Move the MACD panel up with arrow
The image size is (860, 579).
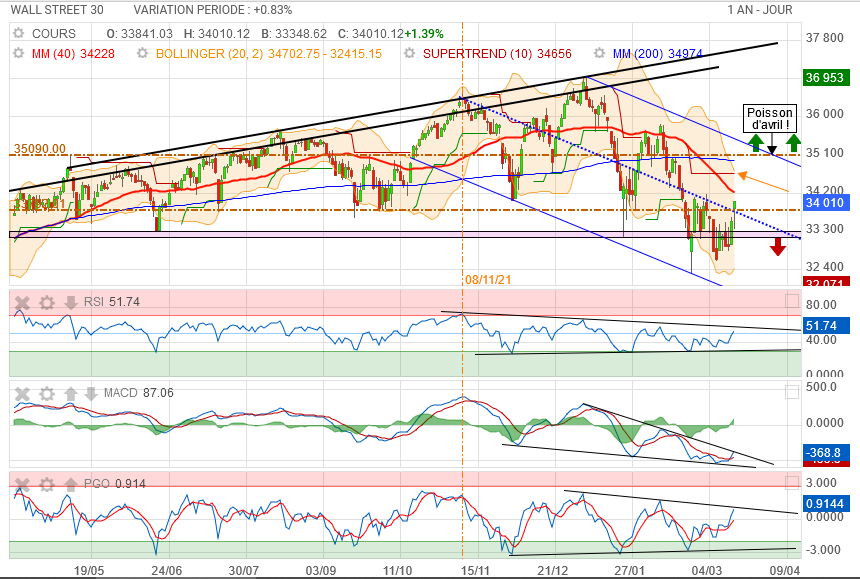click(x=71, y=393)
